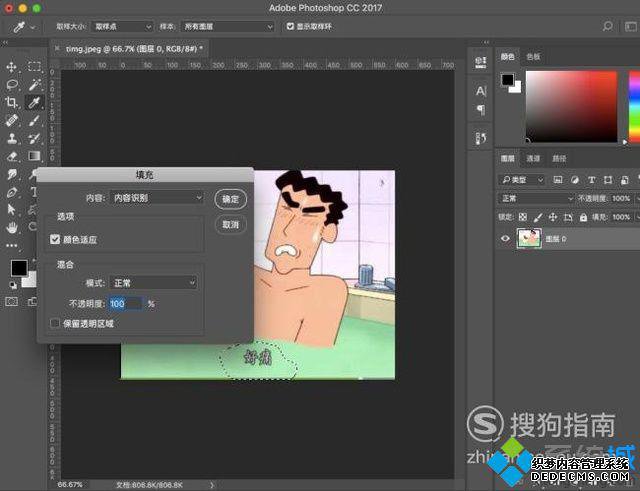This screenshot has width=640, height=491.
Task: Filter layers by type layer icon
Action: tap(591, 180)
